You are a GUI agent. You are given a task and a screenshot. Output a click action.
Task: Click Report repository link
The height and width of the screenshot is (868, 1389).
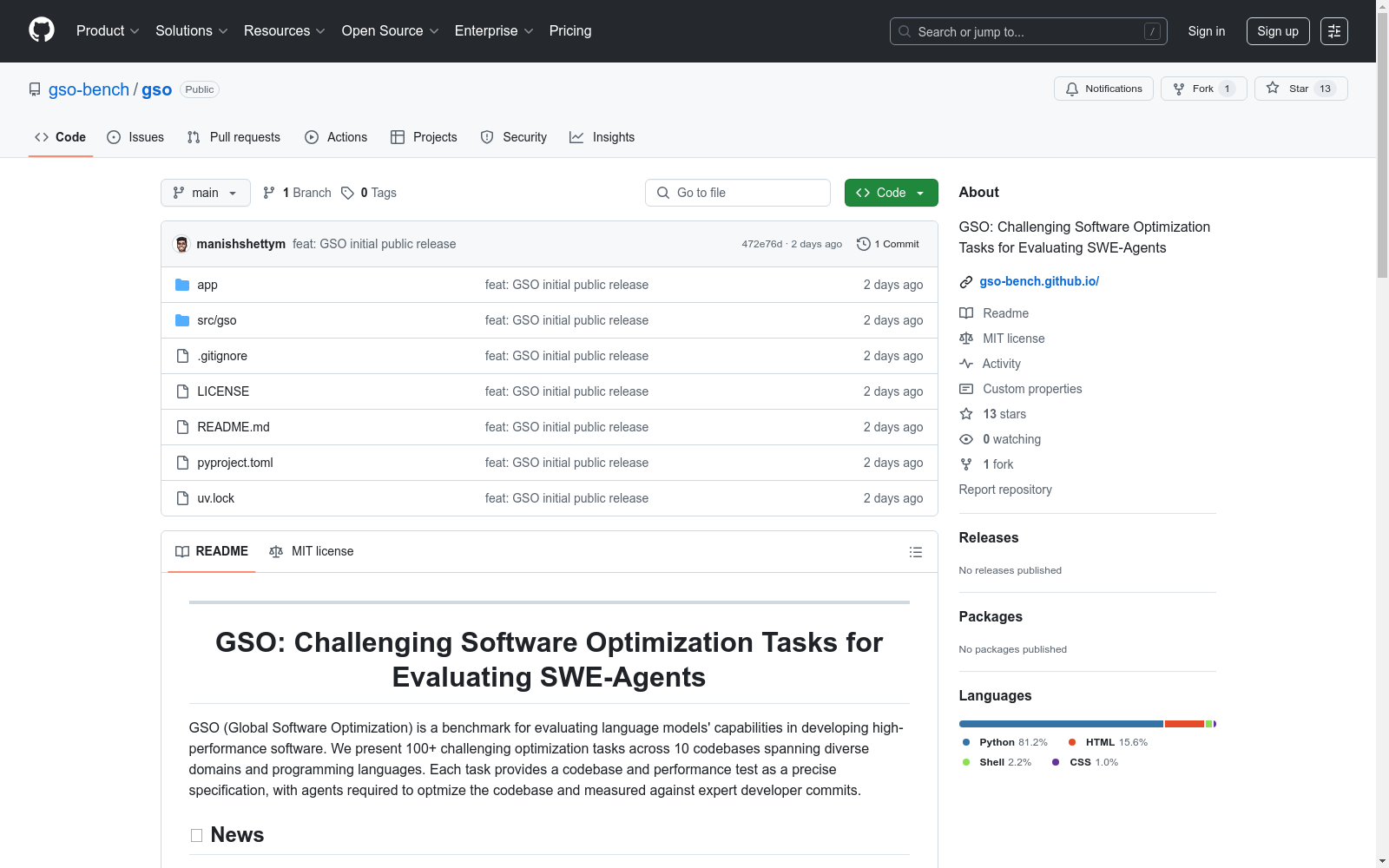point(1005,490)
